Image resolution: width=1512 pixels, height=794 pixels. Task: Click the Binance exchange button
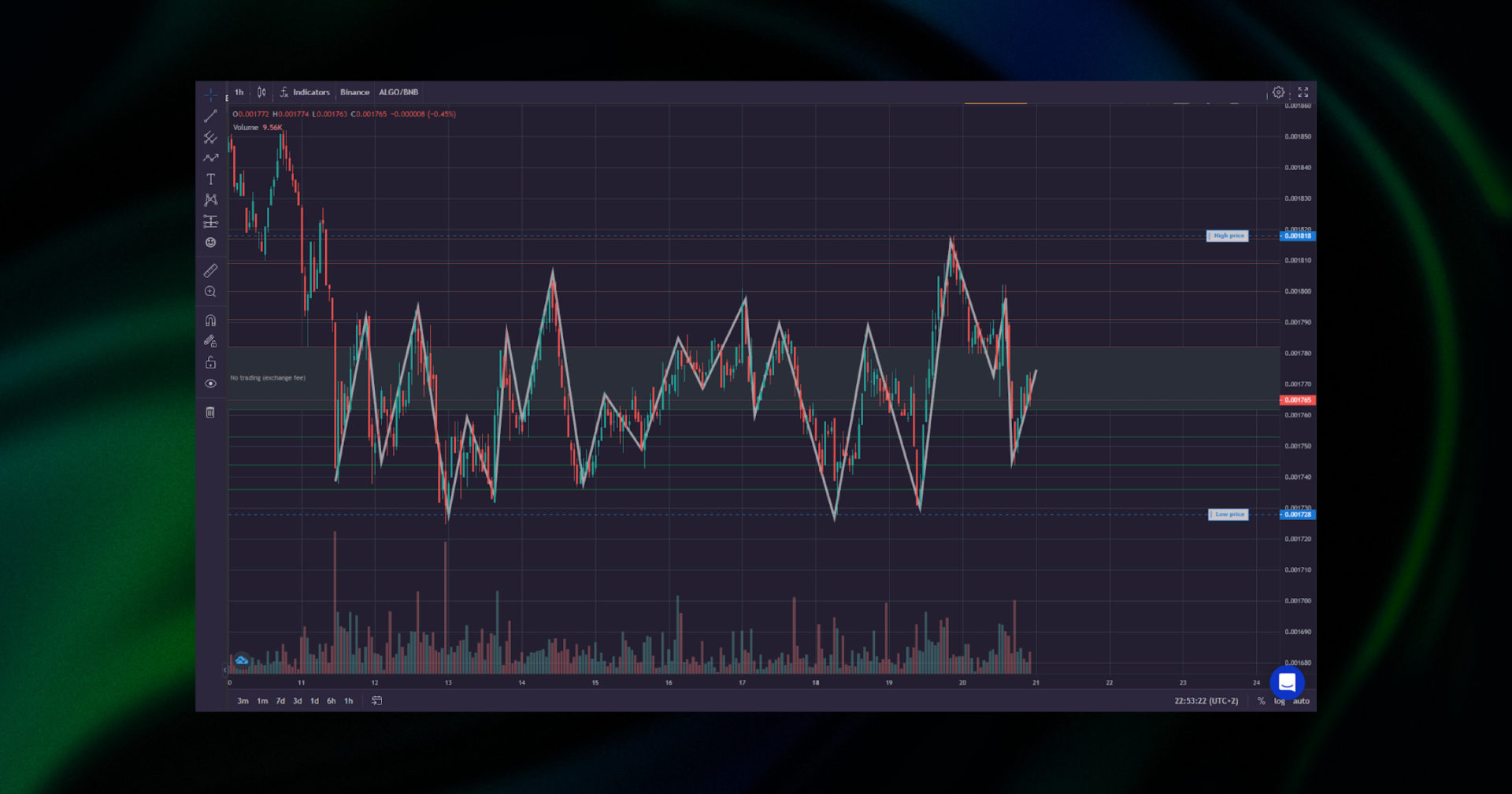coord(354,92)
